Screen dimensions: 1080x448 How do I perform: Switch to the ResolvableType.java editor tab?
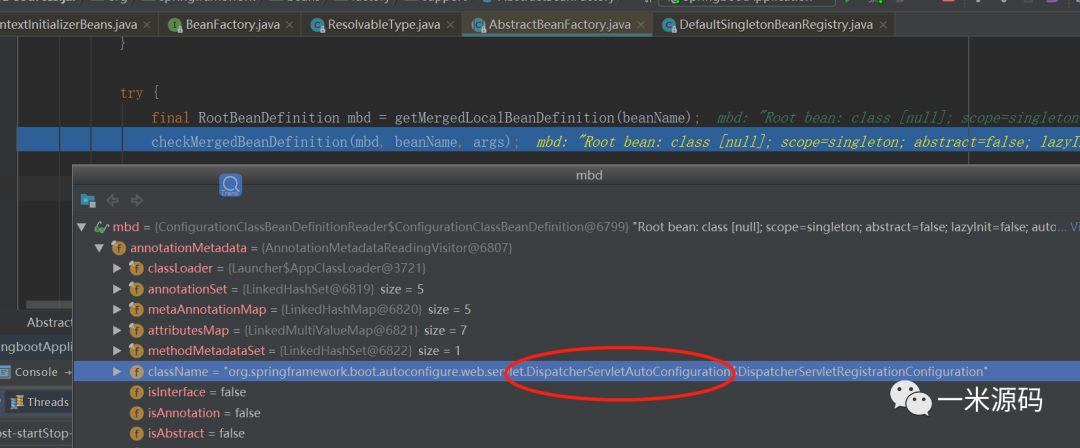(x=384, y=25)
